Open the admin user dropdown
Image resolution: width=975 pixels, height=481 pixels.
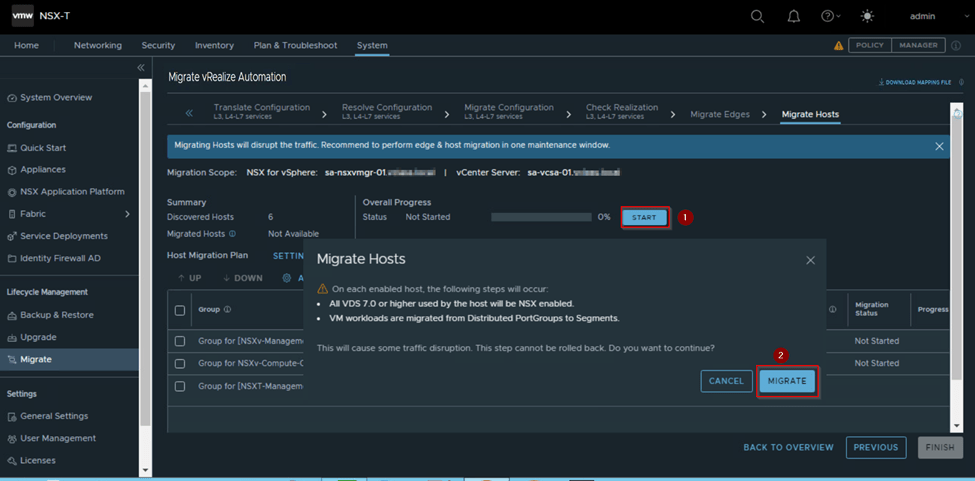point(927,16)
